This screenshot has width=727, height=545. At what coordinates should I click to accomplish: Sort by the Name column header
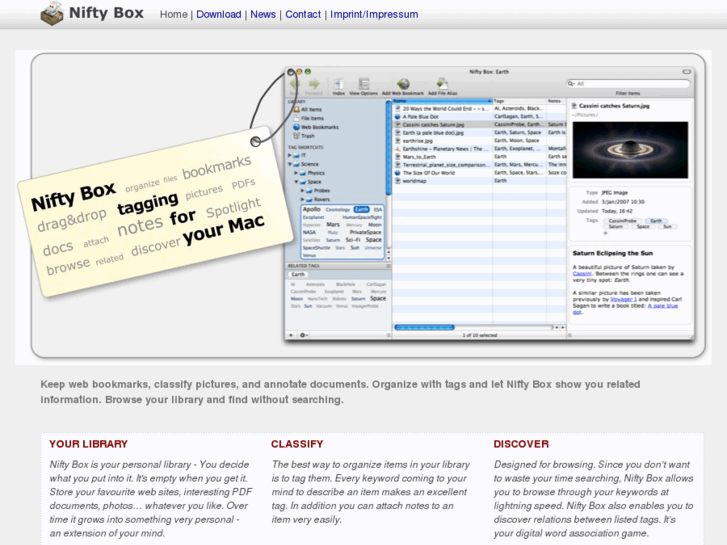(442, 101)
